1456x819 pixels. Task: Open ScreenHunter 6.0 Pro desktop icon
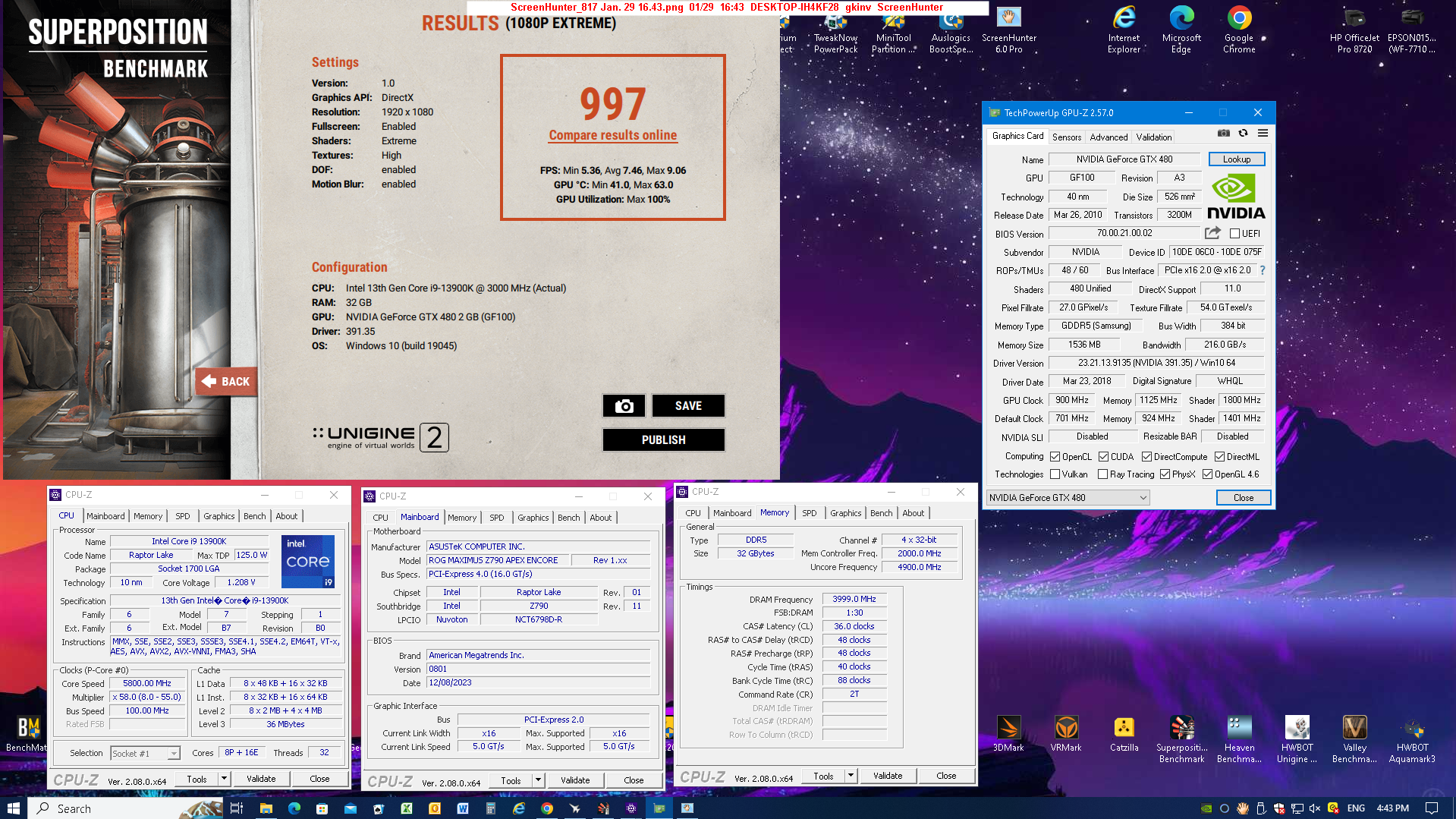[x=1009, y=30]
